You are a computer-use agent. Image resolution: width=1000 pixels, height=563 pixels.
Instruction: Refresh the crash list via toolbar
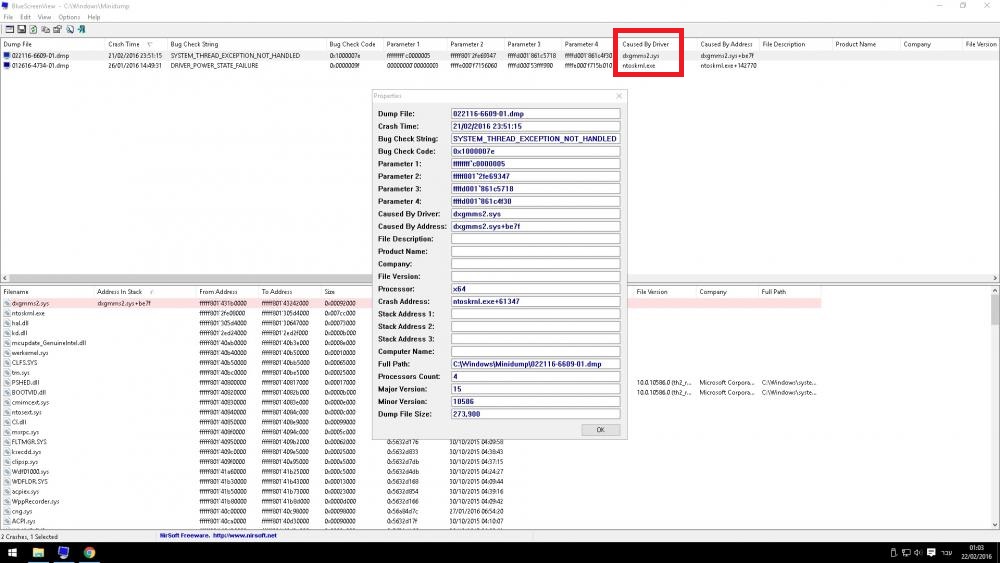tap(33, 29)
